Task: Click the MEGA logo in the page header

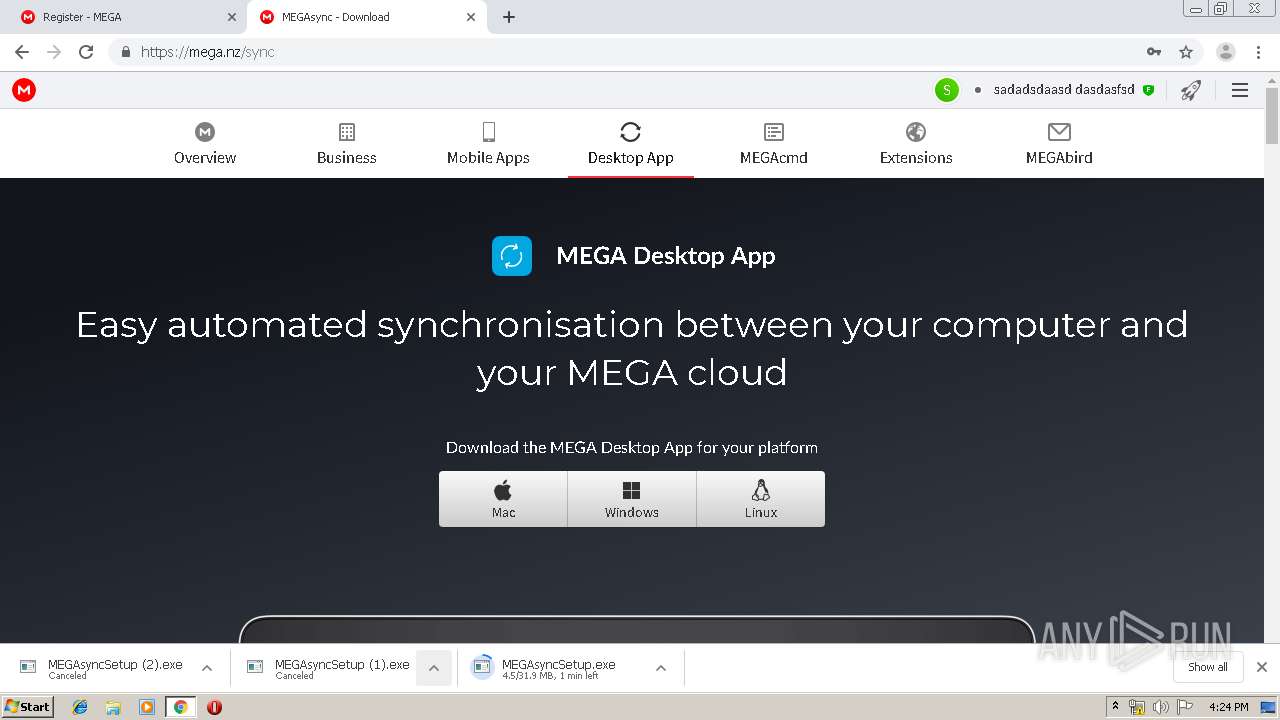Action: click(x=24, y=90)
